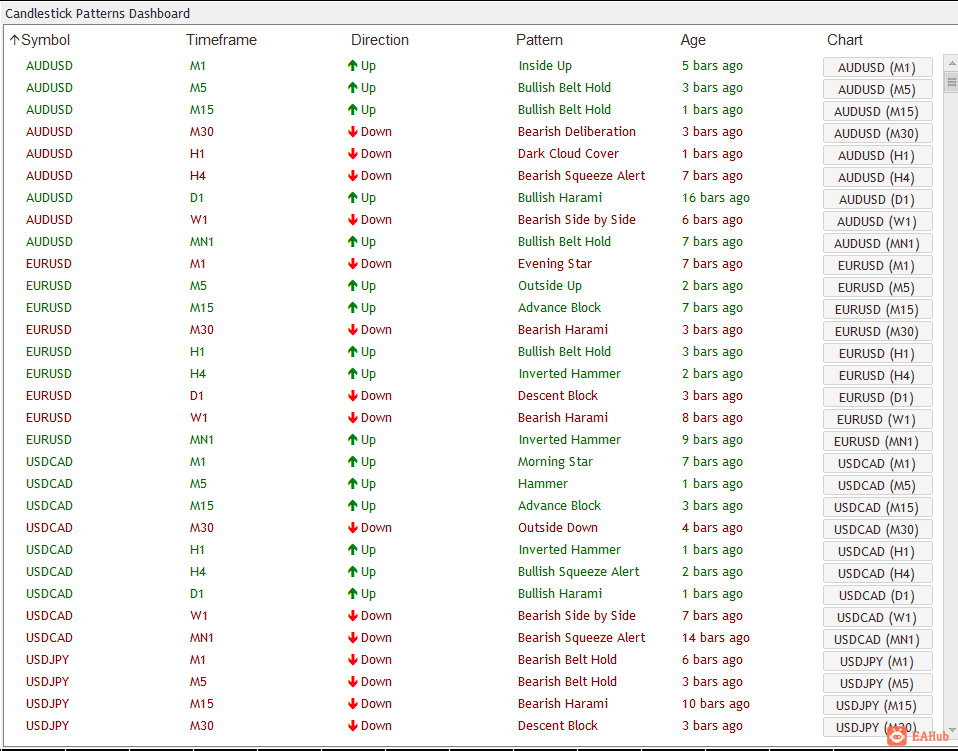The image size is (958, 751).
Task: Open the USDJPY (M5) chart button
Action: click(877, 683)
